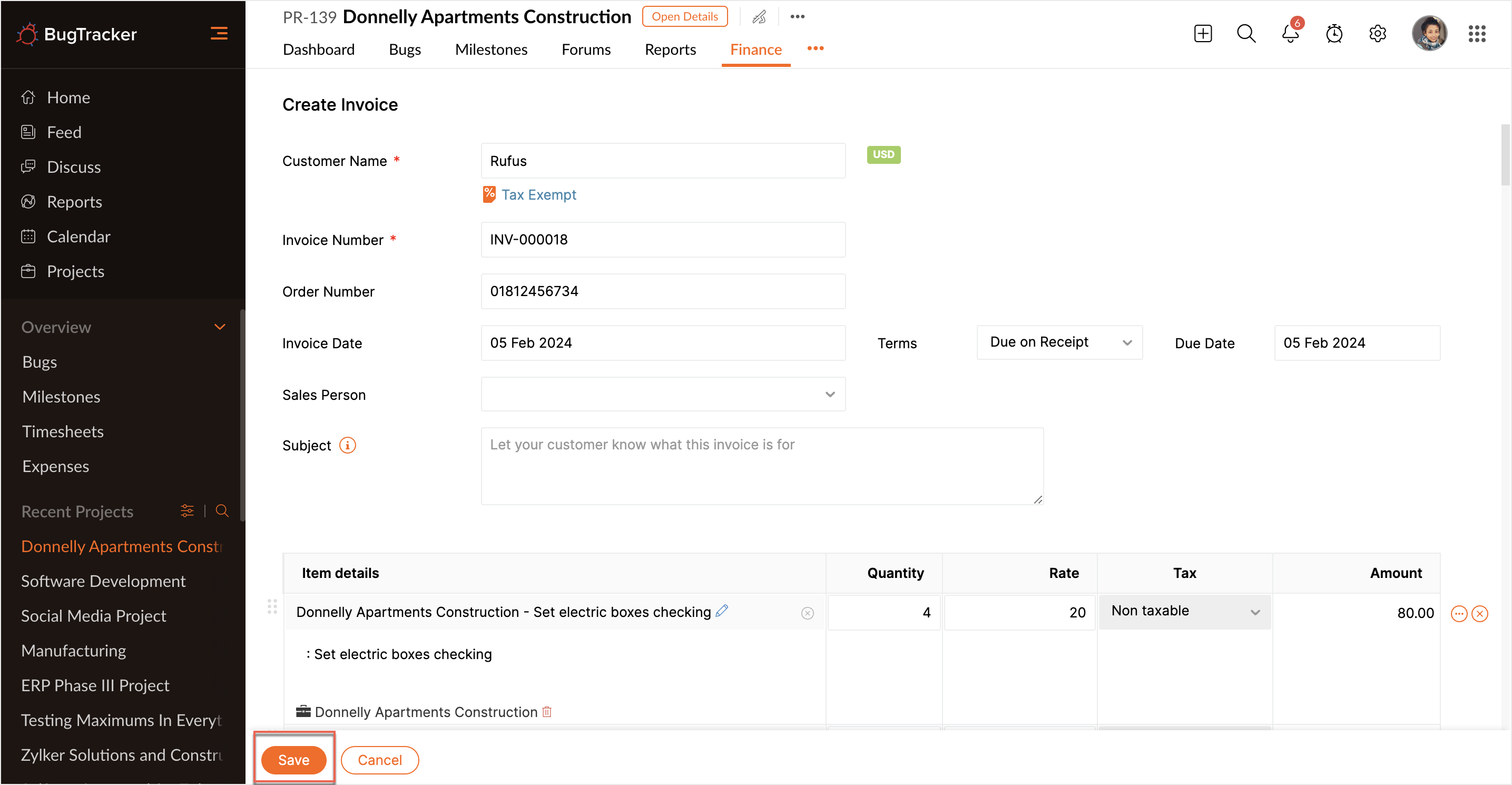Viewport: 1512px width, 785px height.
Task: Open the Terms Due on Receipt dropdown
Action: pos(1059,342)
